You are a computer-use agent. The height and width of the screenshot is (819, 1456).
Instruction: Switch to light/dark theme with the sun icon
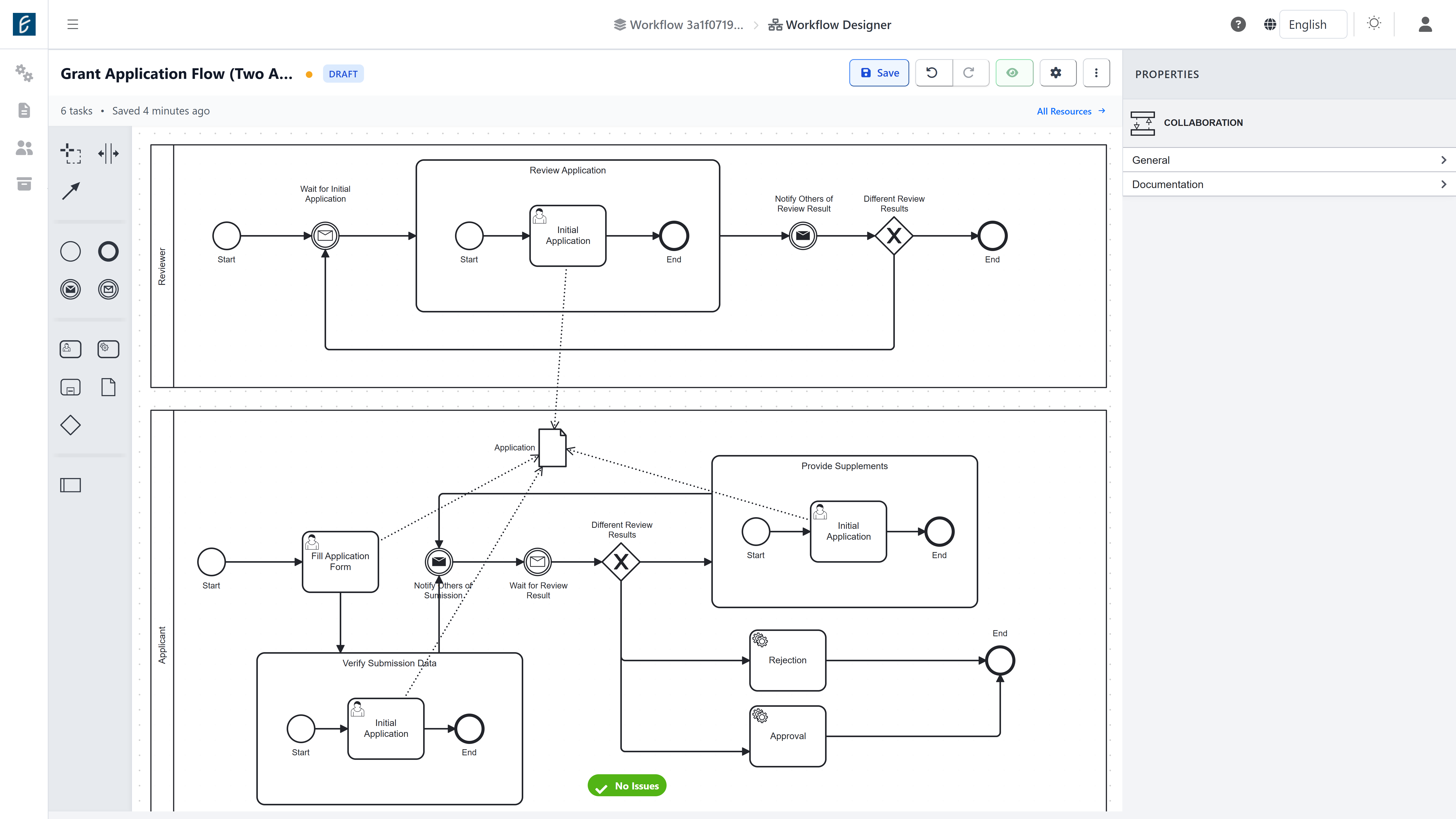pyautogui.click(x=1374, y=24)
